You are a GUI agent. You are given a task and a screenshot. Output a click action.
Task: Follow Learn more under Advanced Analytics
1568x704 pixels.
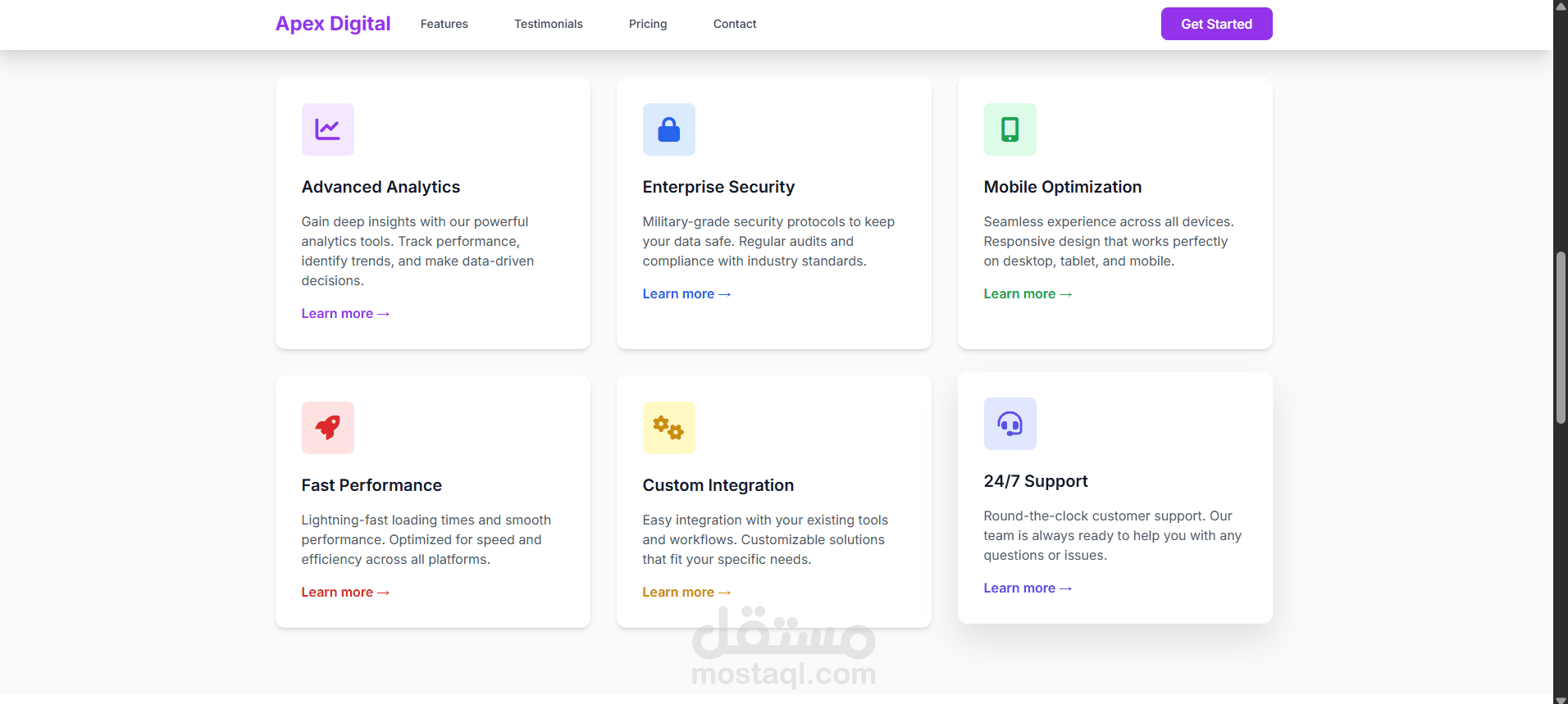[x=345, y=313]
